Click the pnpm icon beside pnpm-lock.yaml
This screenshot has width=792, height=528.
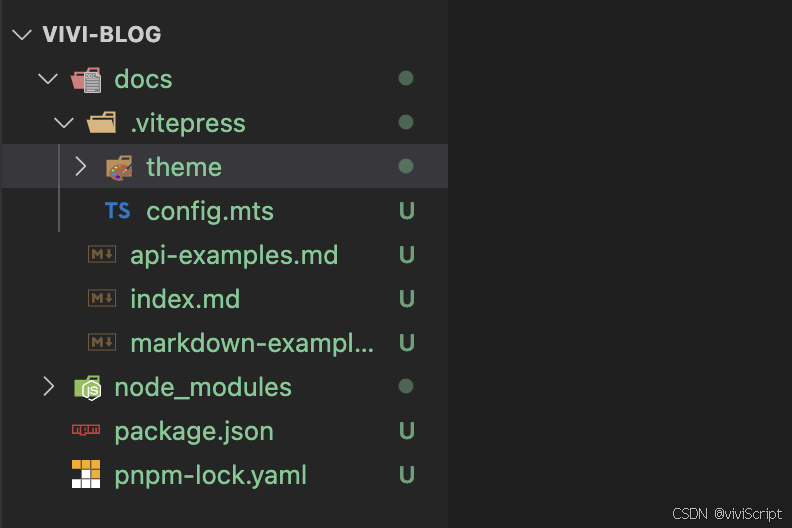pyautogui.click(x=86, y=474)
